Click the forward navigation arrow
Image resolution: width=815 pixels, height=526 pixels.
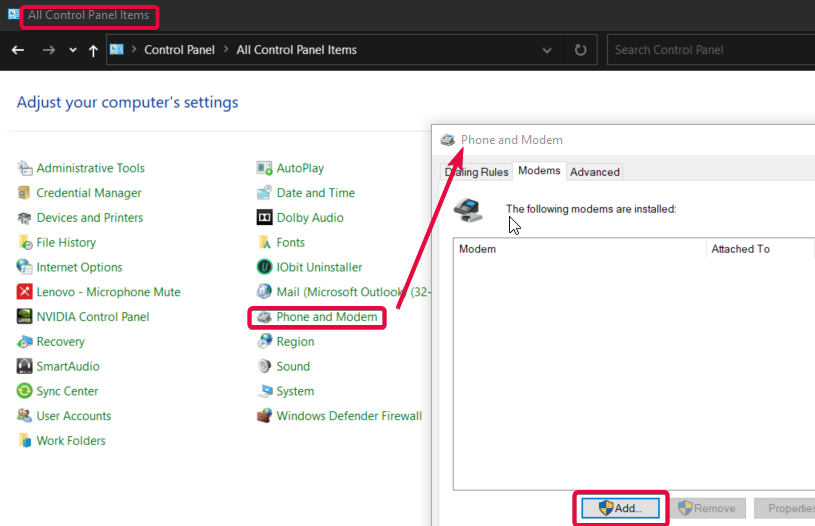49,50
